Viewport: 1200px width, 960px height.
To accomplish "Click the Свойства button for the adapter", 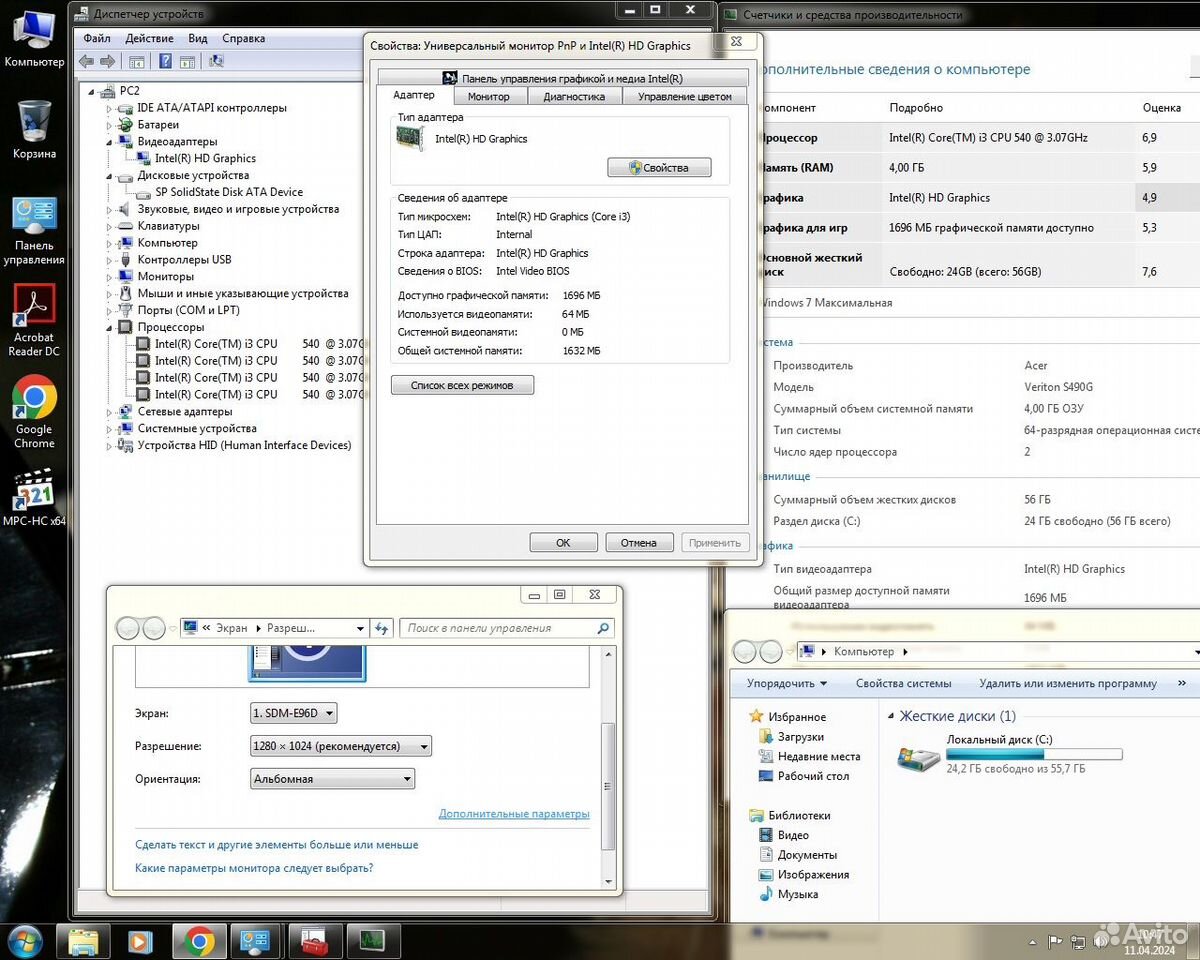I will pyautogui.click(x=659, y=168).
